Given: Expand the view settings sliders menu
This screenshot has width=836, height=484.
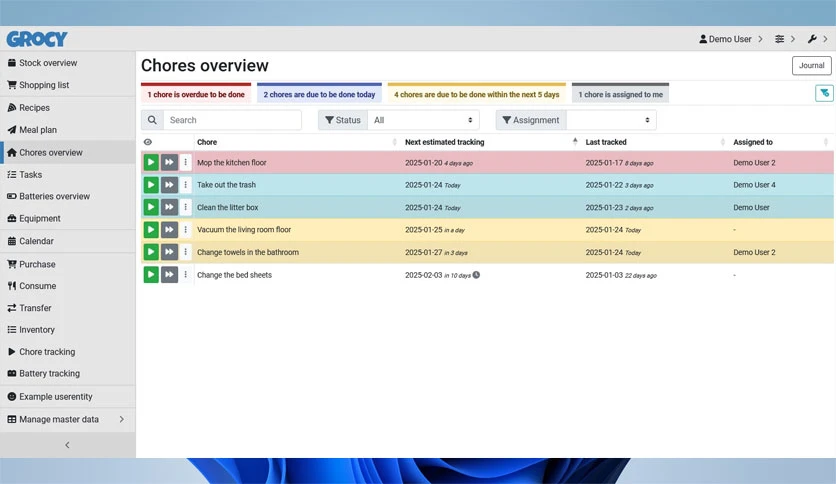Looking at the screenshot, I should pyautogui.click(x=785, y=39).
